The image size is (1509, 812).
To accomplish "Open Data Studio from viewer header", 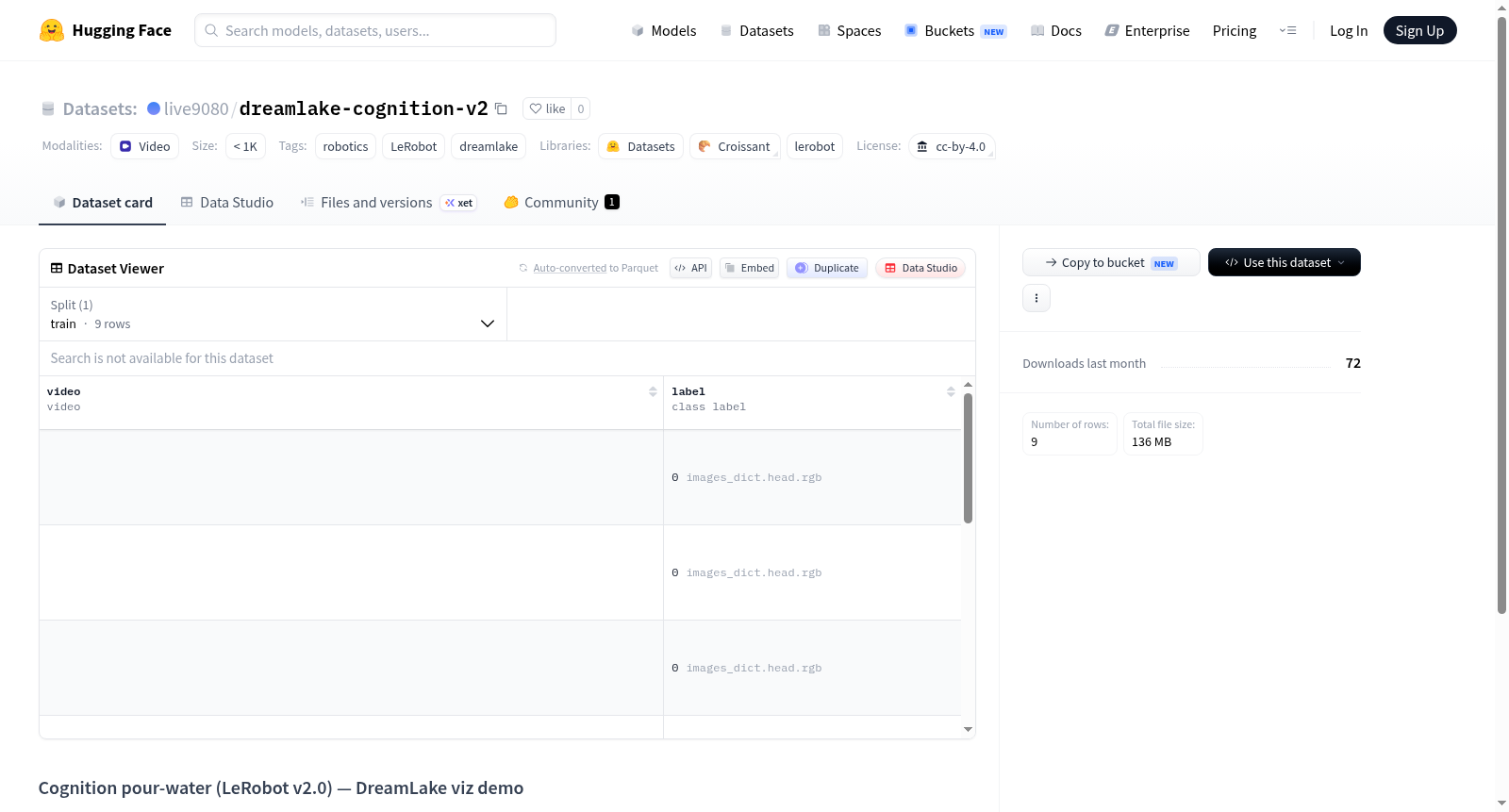I will tap(920, 268).
